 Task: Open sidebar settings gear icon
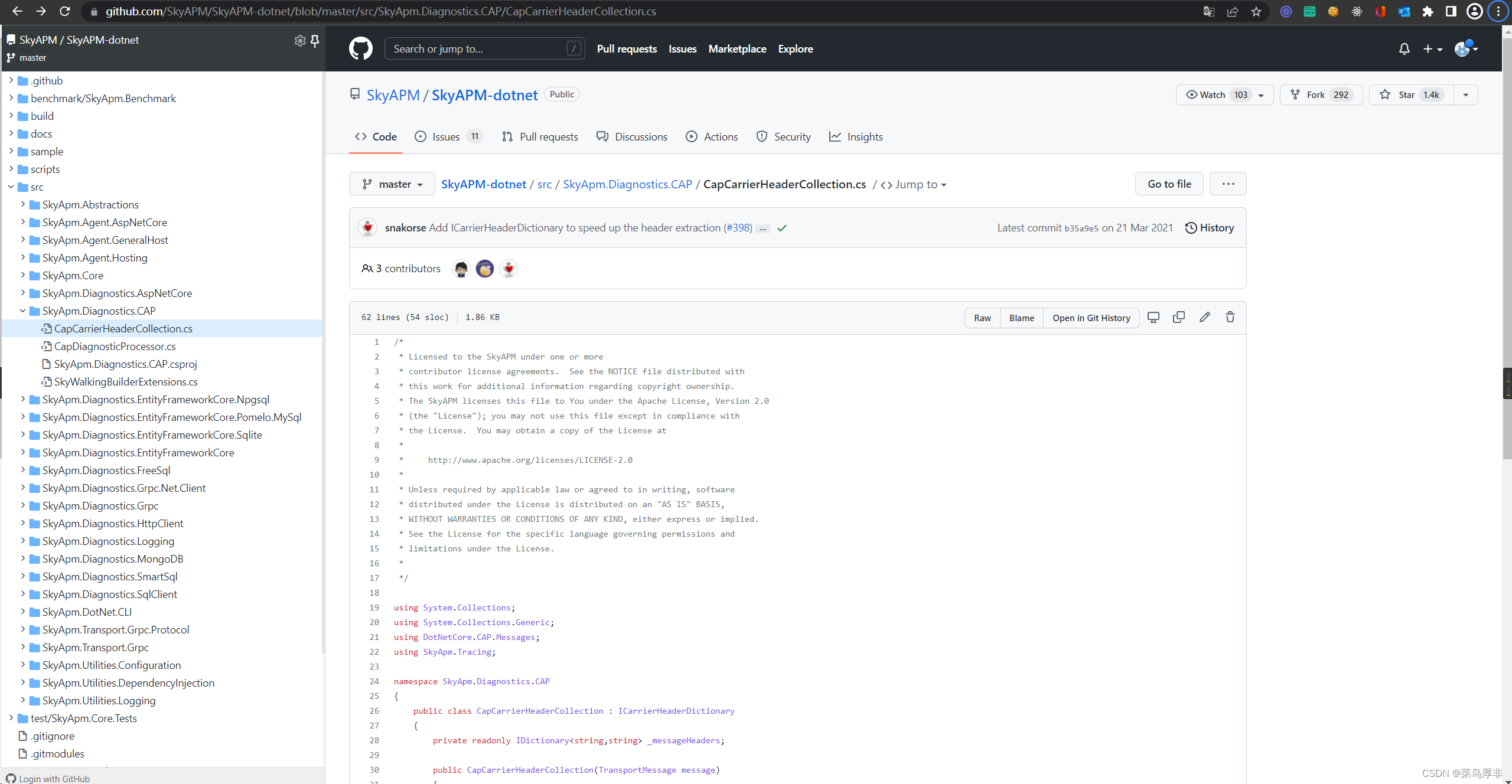point(300,40)
